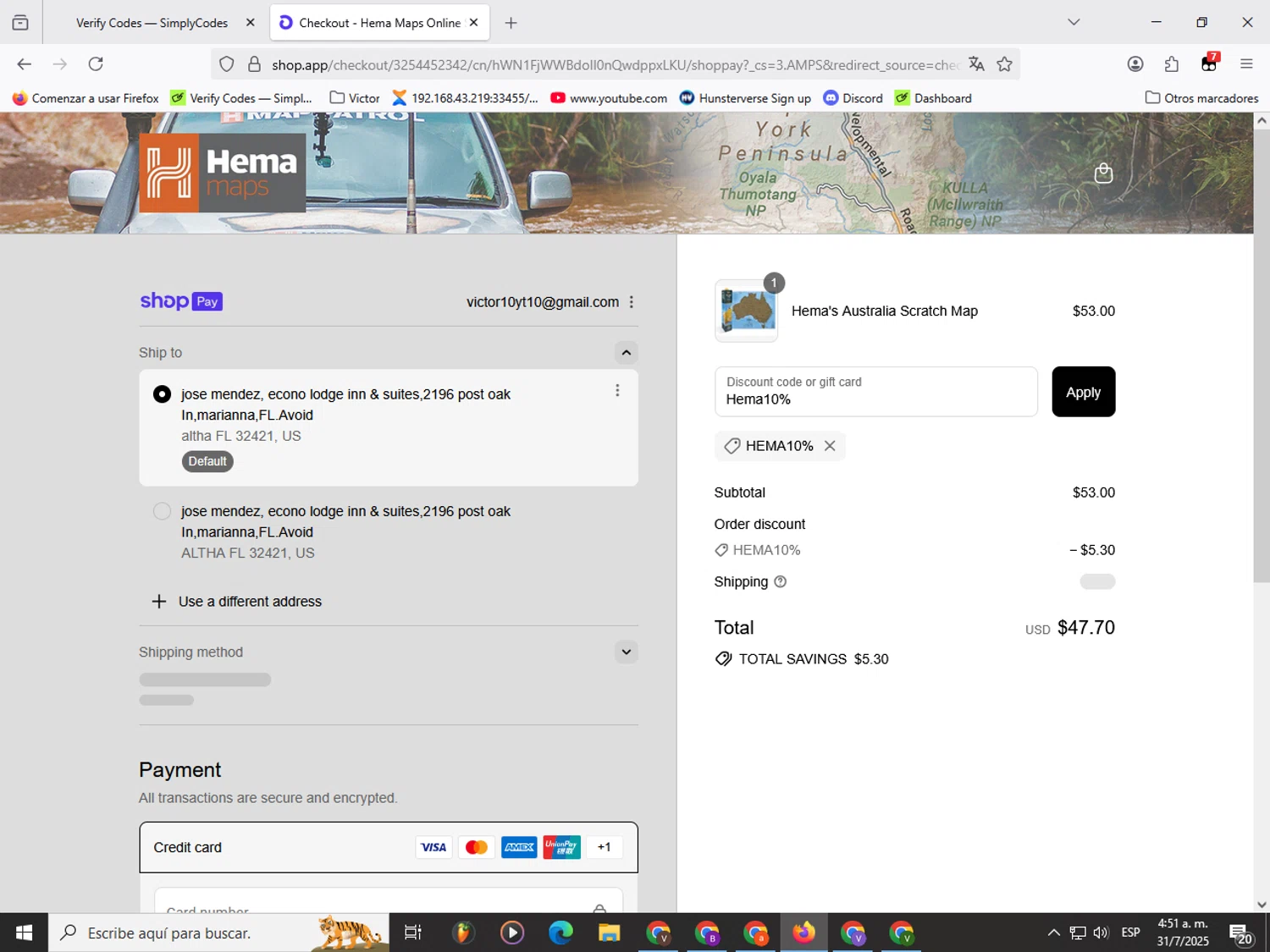Screen dimensions: 1270x952
Task: Click the Australia Scratch Map thumbnail
Action: coord(746,311)
